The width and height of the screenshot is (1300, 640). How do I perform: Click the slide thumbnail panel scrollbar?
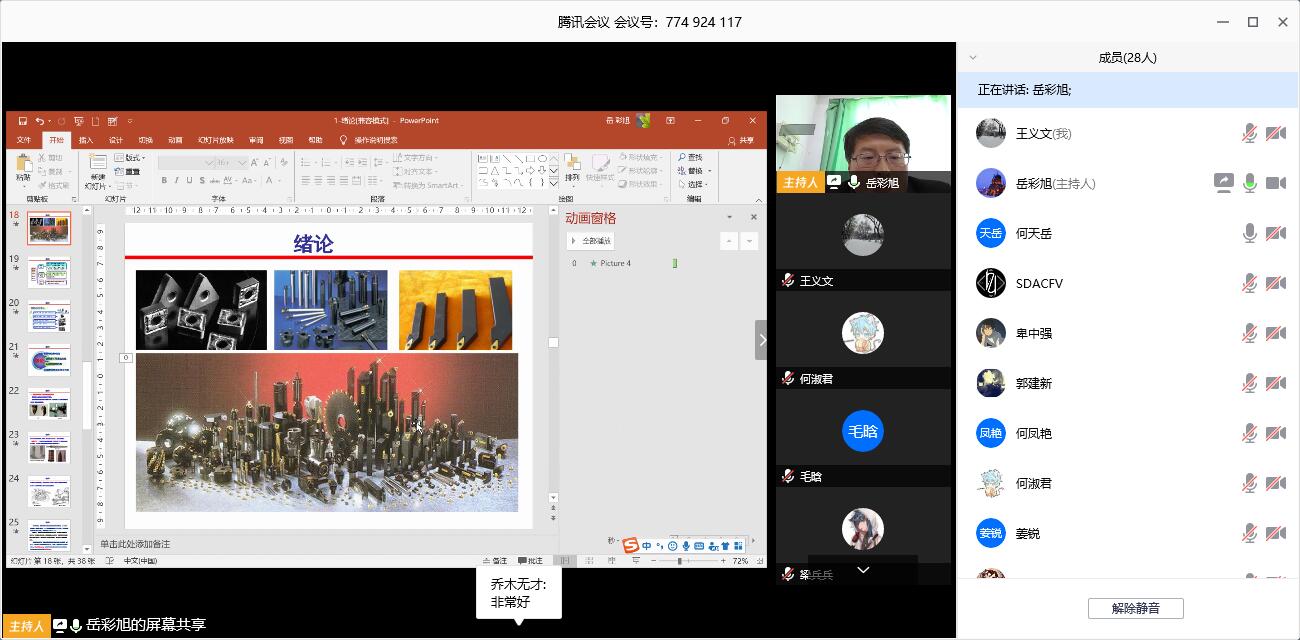87,395
